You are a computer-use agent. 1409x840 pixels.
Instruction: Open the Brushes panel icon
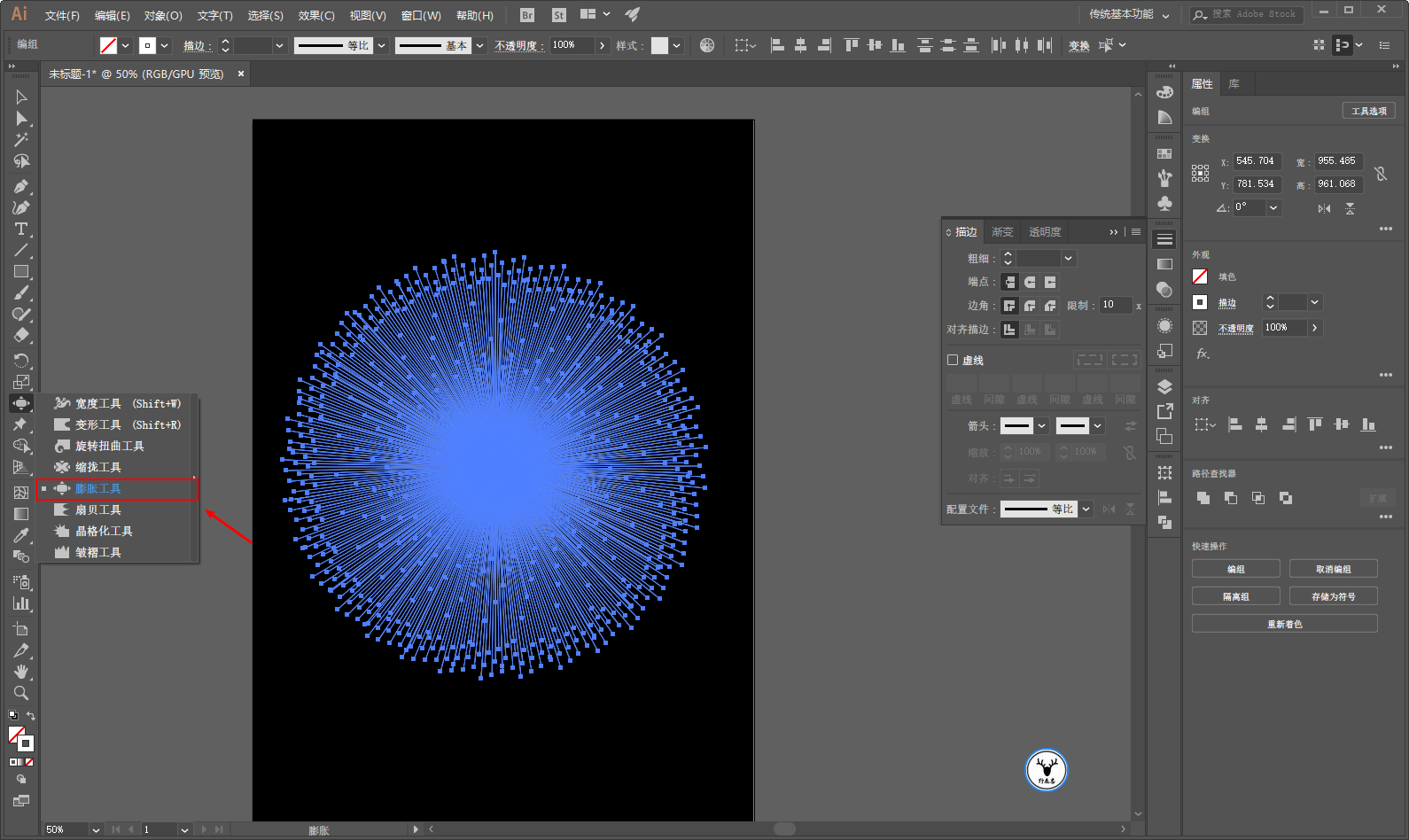pyautogui.click(x=1164, y=178)
